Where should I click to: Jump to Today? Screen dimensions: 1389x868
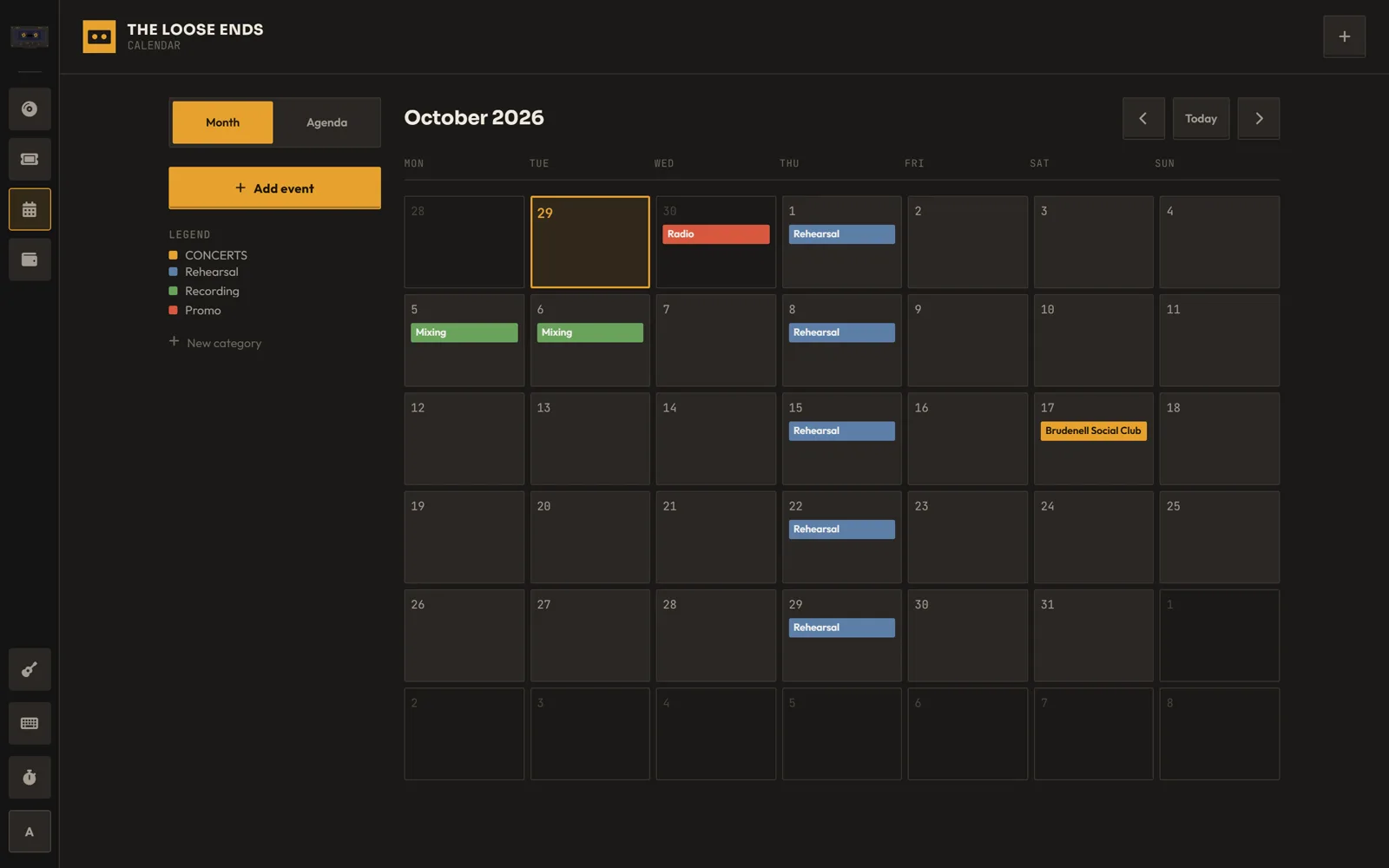pos(1201,119)
